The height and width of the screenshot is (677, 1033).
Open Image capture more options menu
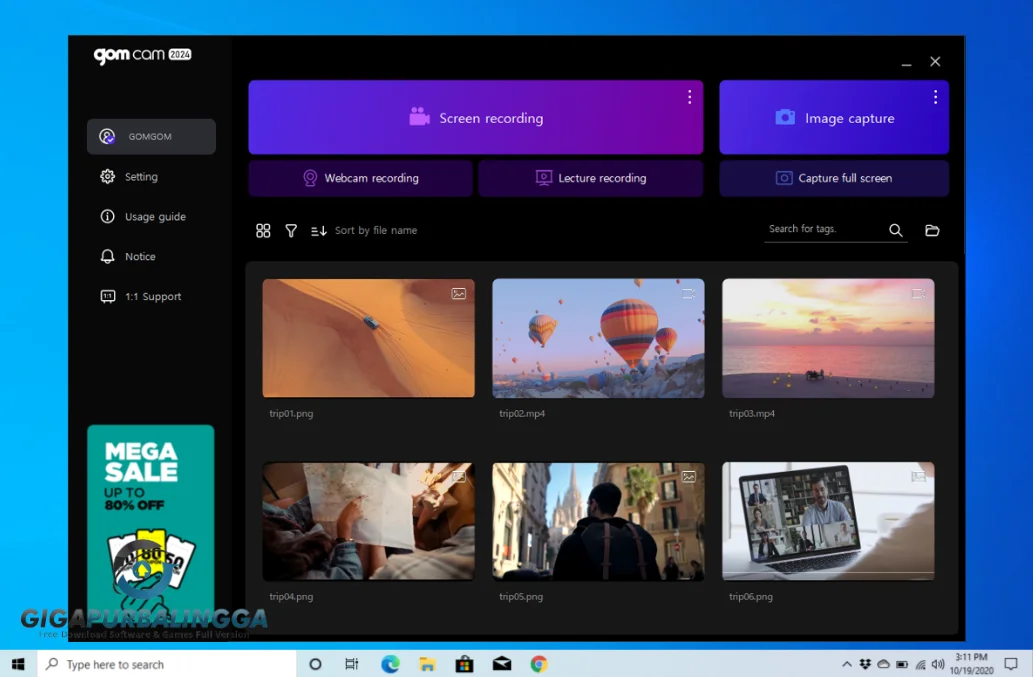tap(935, 97)
